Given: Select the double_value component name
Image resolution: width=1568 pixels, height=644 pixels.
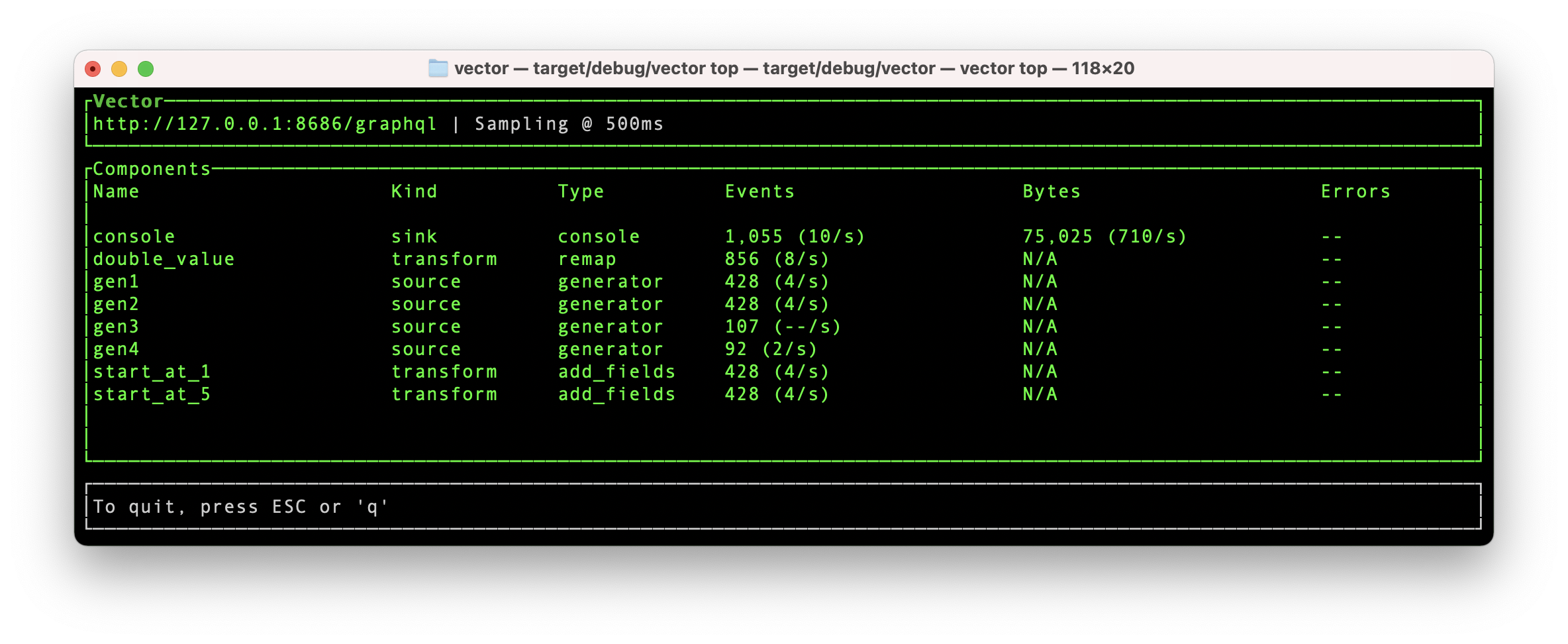Looking at the screenshot, I should [x=164, y=259].
